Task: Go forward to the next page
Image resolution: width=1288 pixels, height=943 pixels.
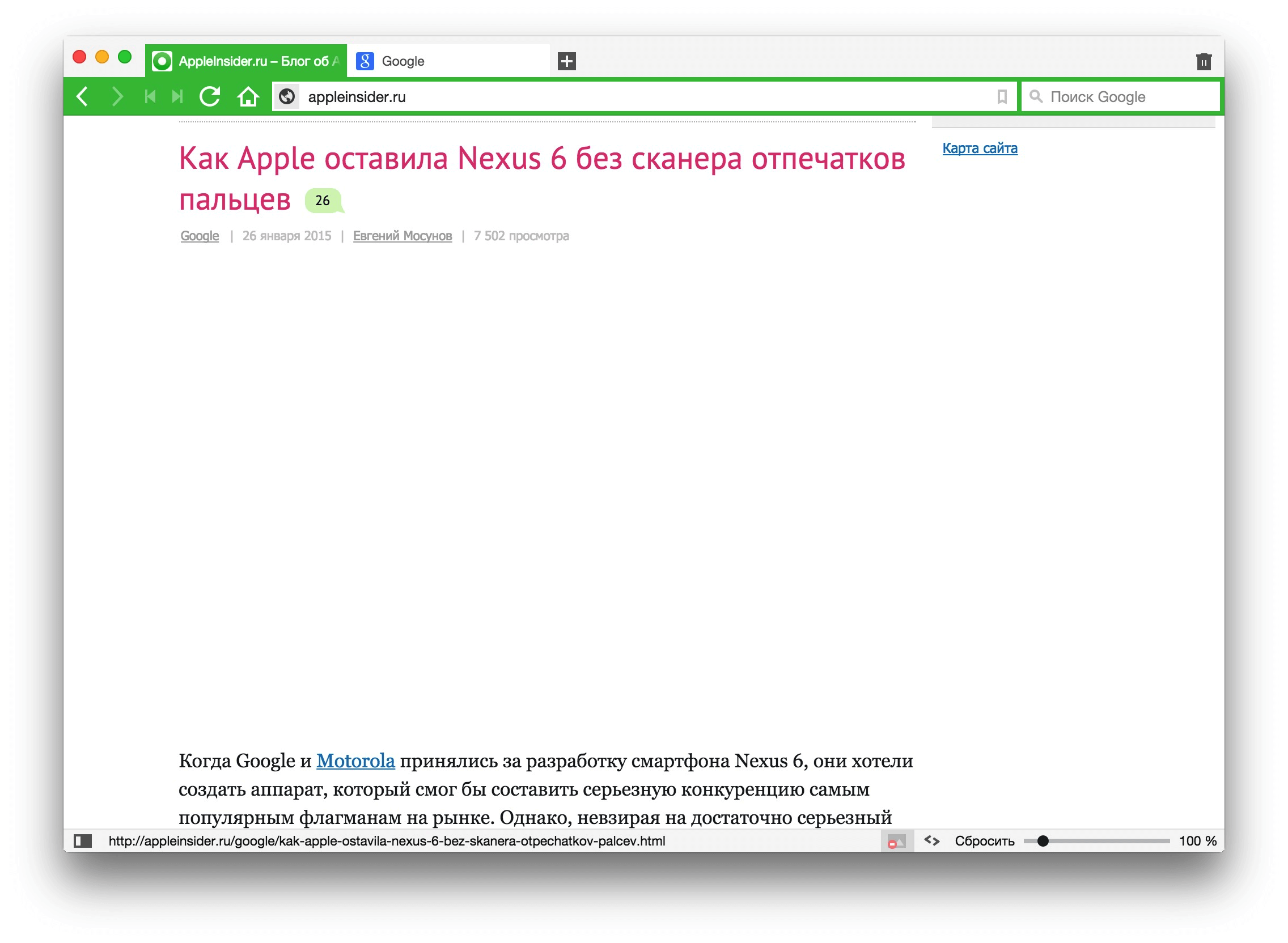Action: (x=117, y=96)
